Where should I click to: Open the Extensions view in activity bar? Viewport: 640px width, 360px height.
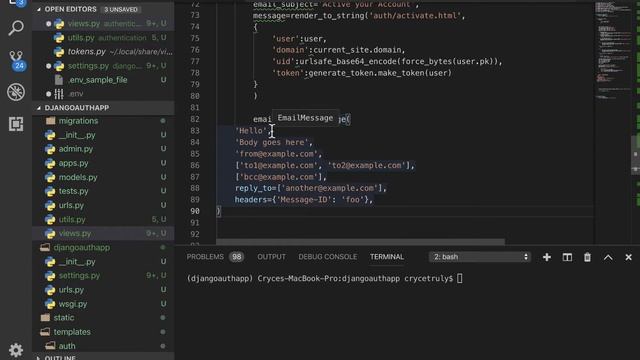16,124
